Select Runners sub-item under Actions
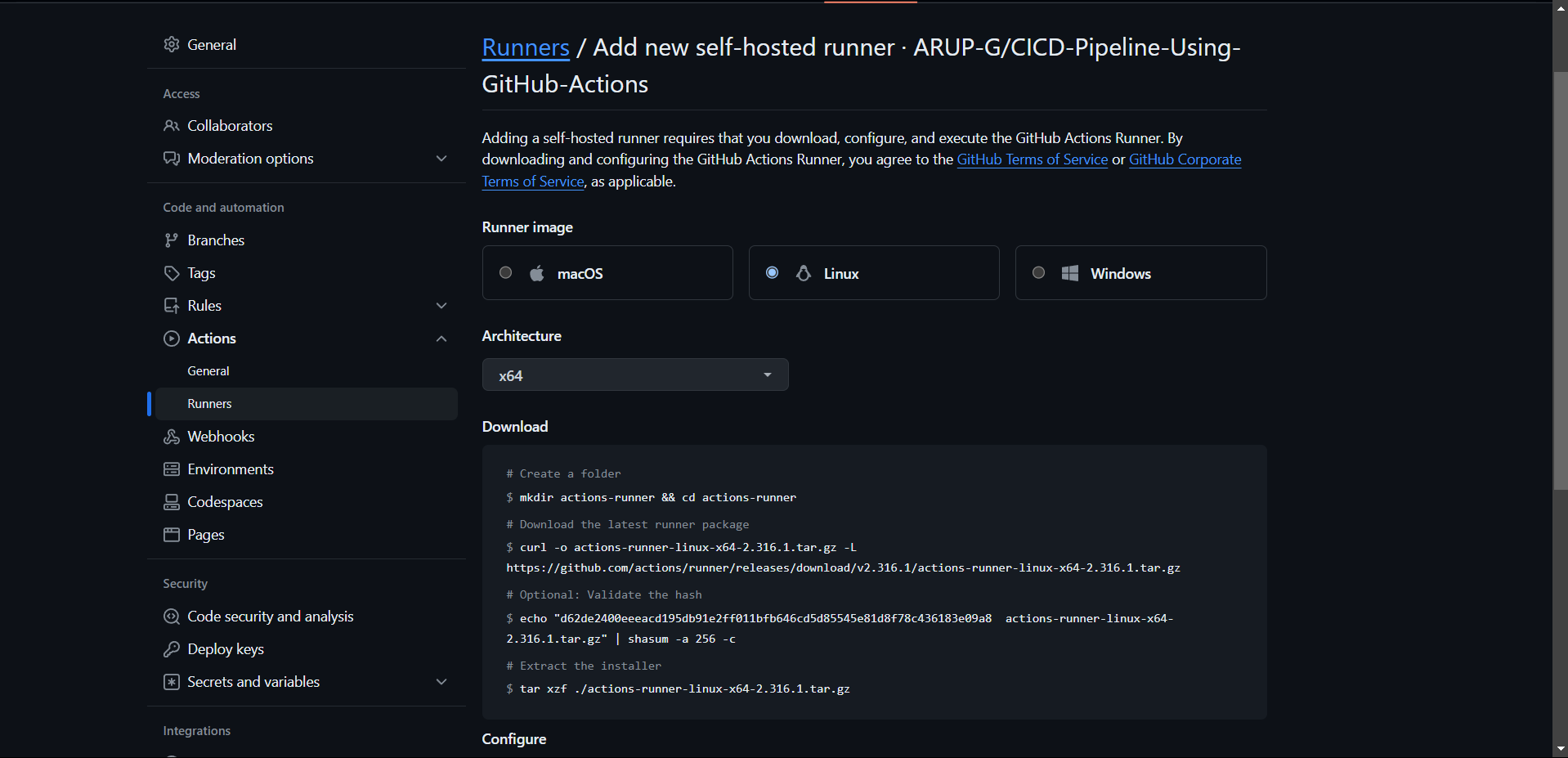Viewport: 1568px width, 758px height. pos(307,404)
